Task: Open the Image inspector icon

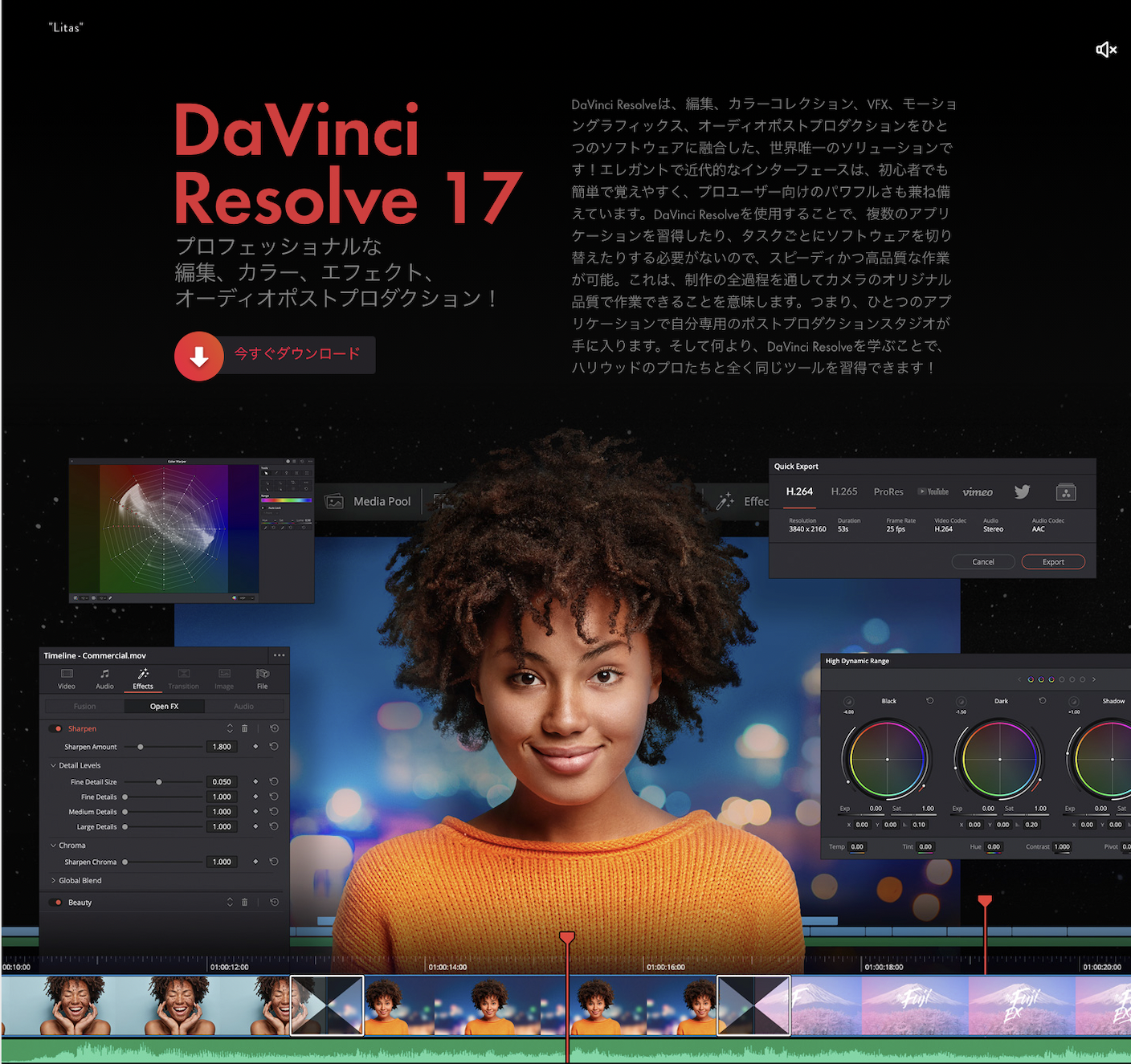Action: pos(224,674)
